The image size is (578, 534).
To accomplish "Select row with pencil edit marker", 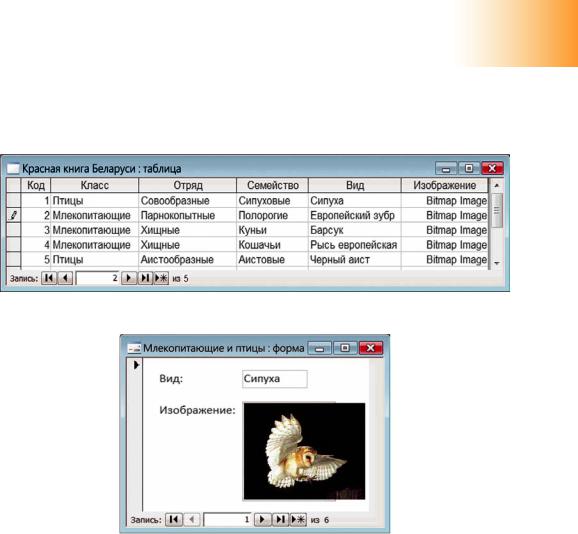I will (x=14, y=215).
